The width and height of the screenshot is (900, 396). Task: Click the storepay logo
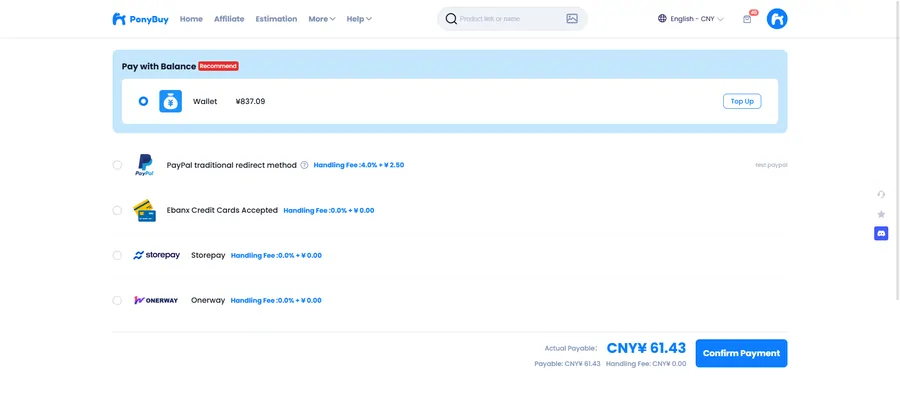156,255
